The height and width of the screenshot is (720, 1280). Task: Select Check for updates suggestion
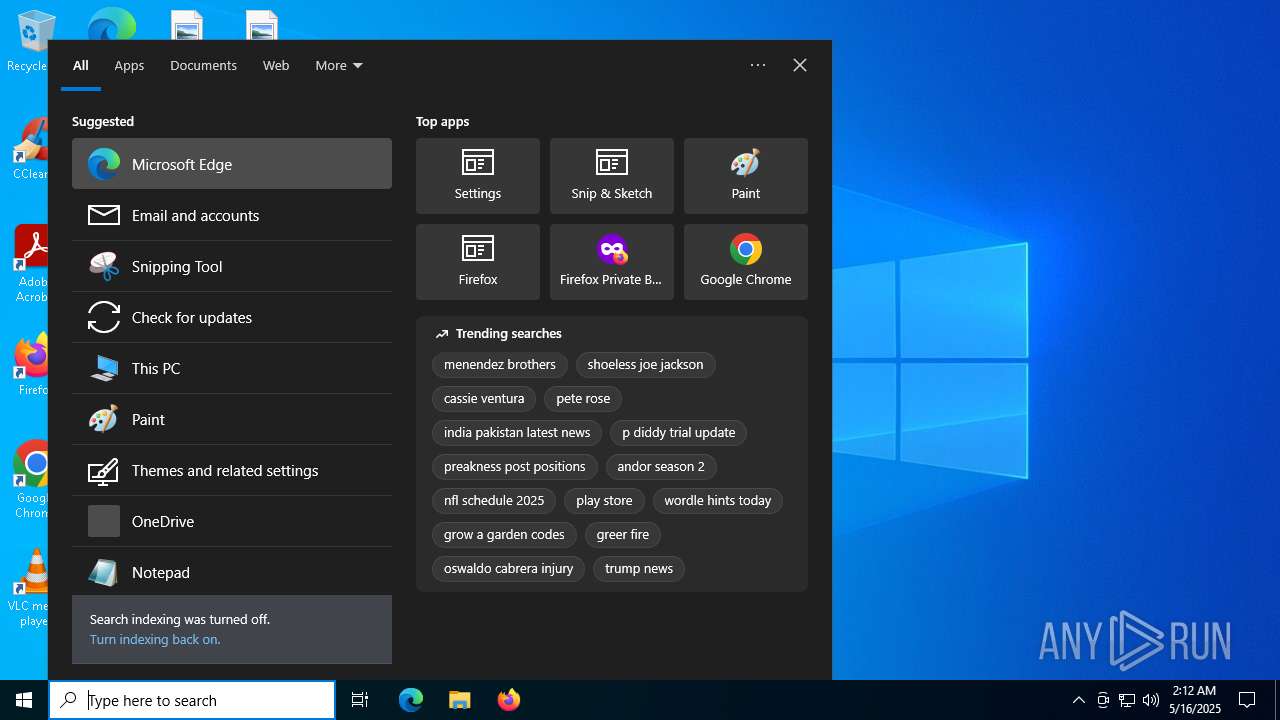pyautogui.click(x=232, y=317)
